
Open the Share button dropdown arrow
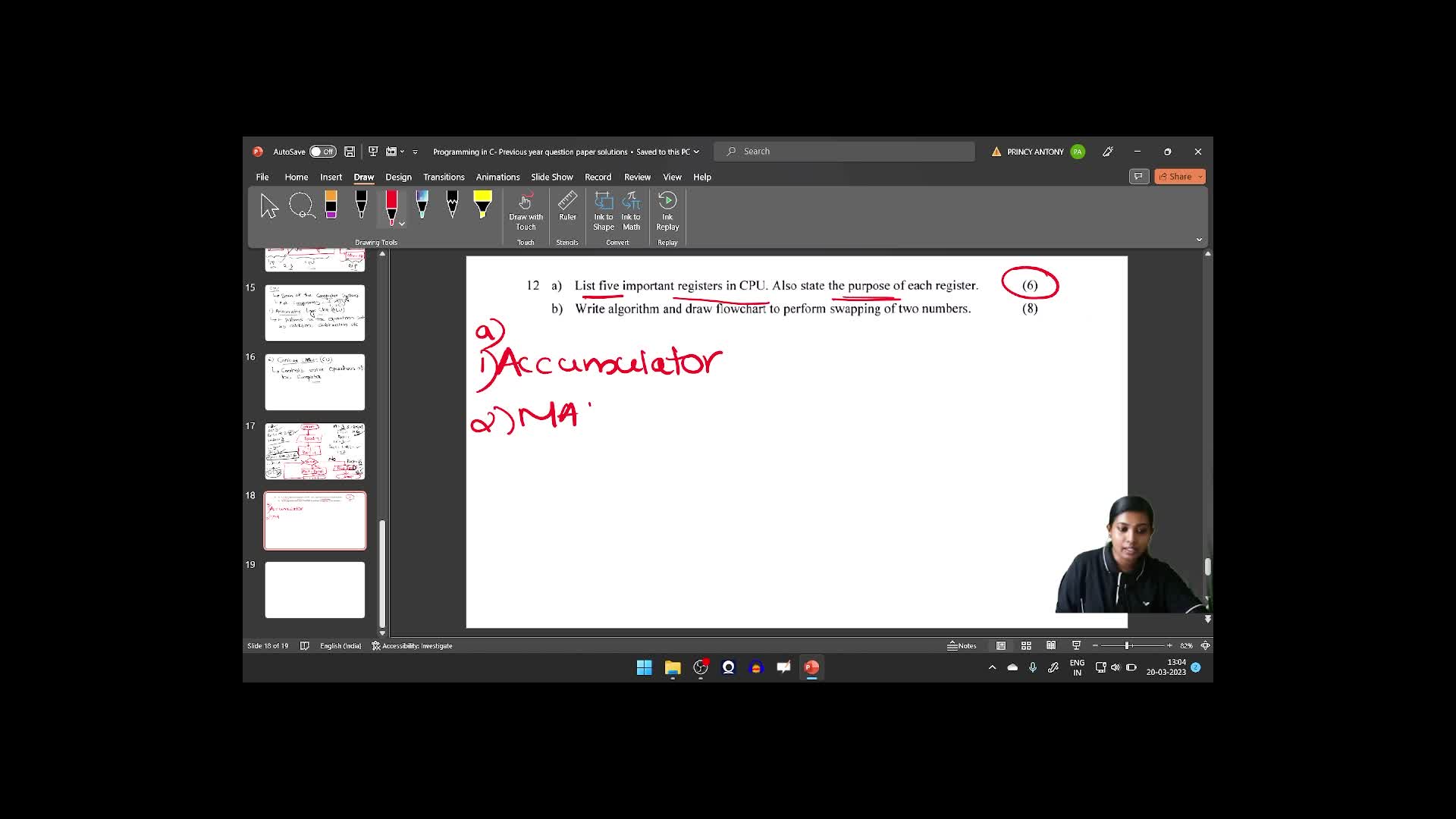click(x=1200, y=177)
